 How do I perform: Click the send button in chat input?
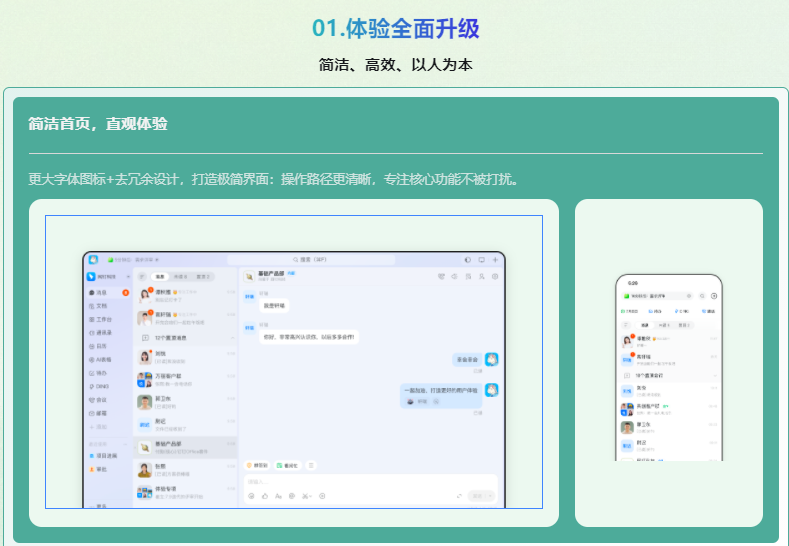coord(480,495)
